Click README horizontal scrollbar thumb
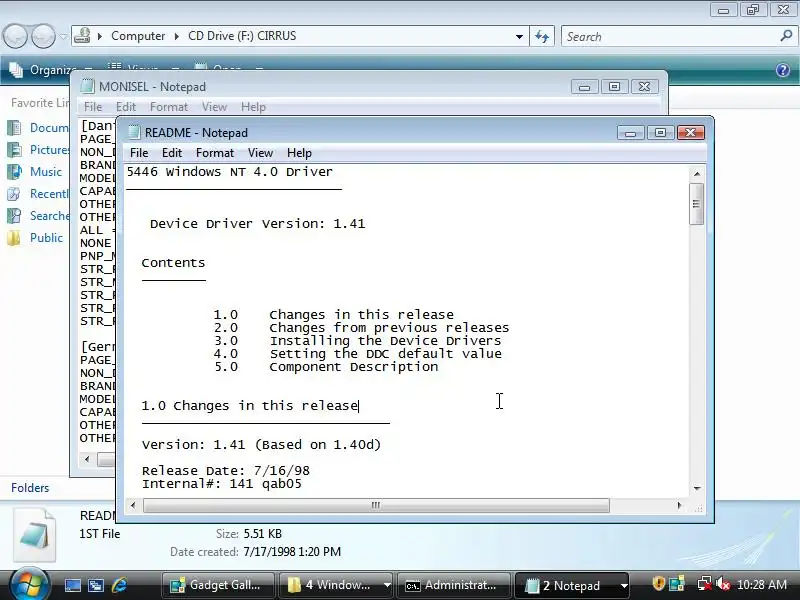 [377, 505]
